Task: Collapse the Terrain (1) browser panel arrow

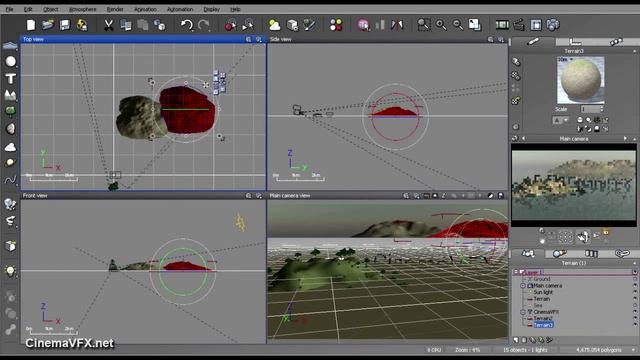Action: [x=634, y=263]
